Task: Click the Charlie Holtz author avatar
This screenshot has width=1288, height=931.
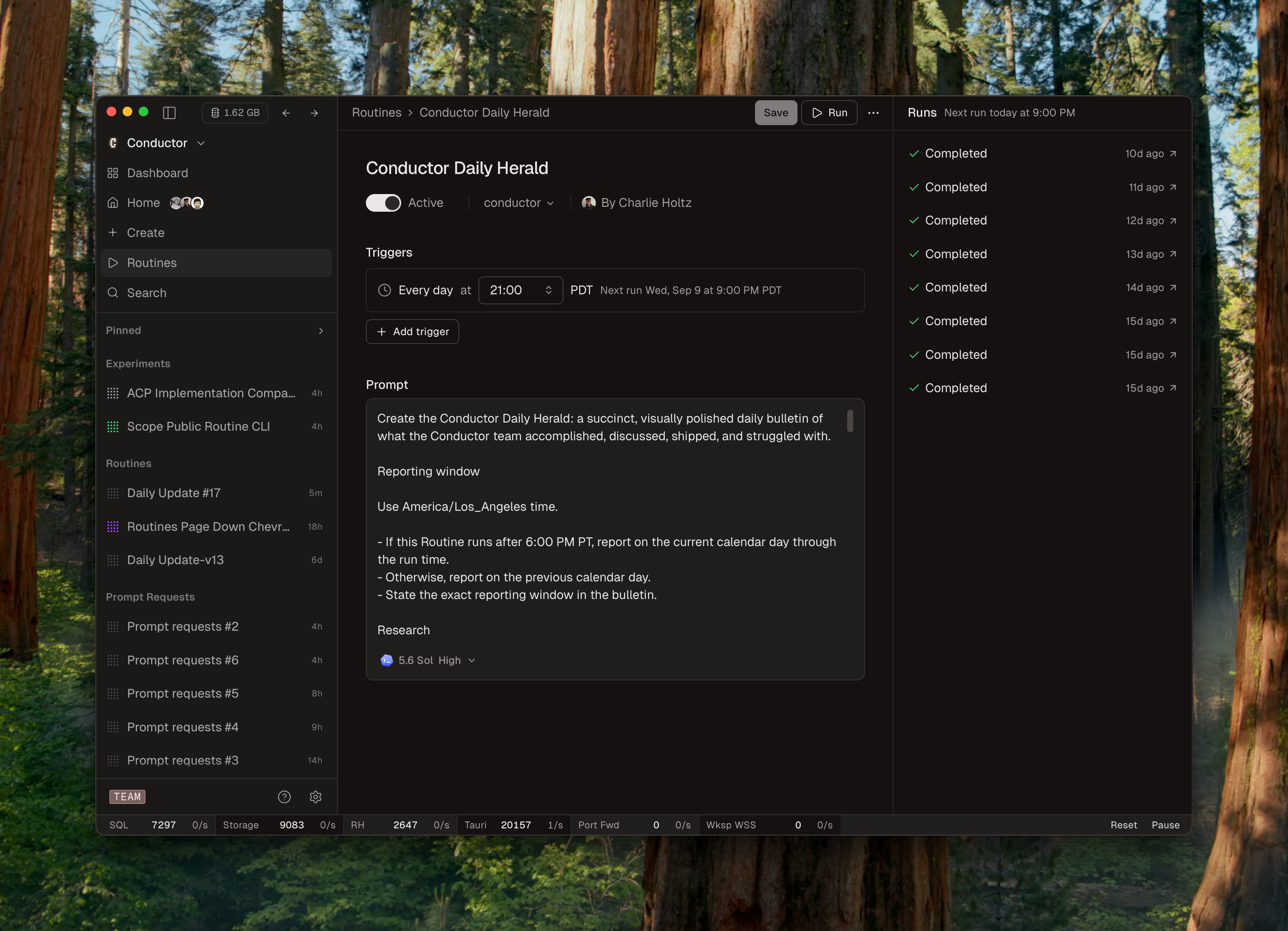Action: tap(589, 203)
